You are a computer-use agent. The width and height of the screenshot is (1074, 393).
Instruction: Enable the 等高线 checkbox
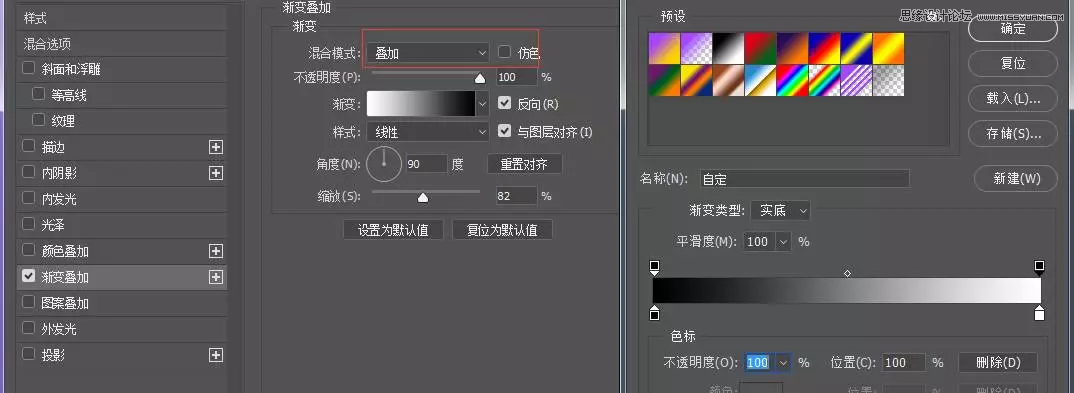pyautogui.click(x=38, y=94)
